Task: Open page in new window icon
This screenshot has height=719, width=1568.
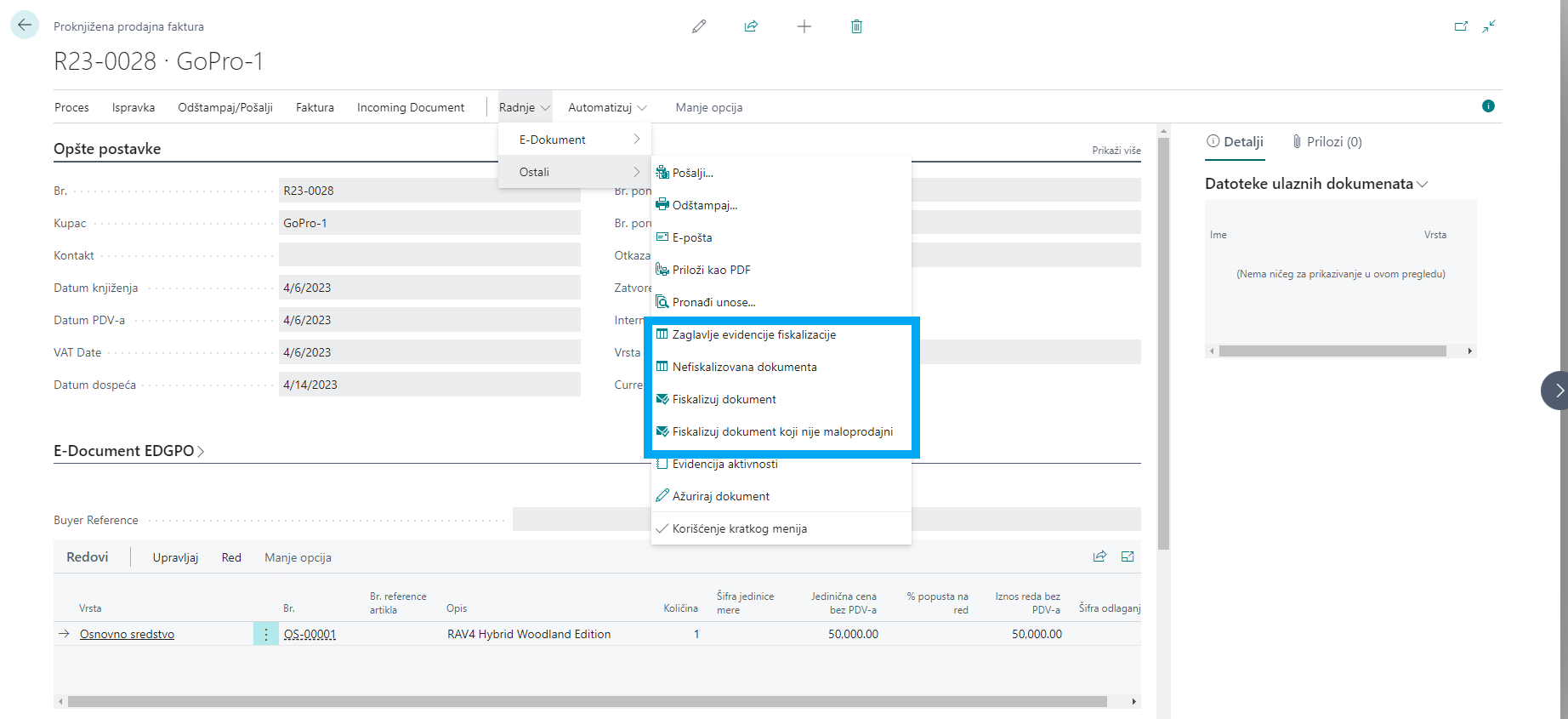Action: [x=1461, y=26]
